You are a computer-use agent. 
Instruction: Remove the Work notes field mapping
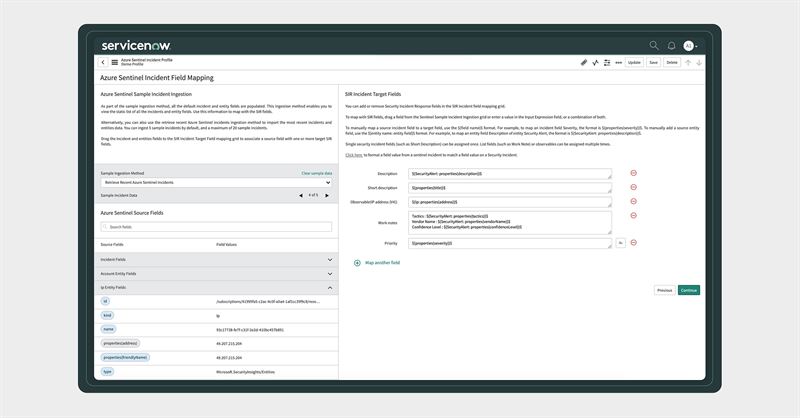634,214
